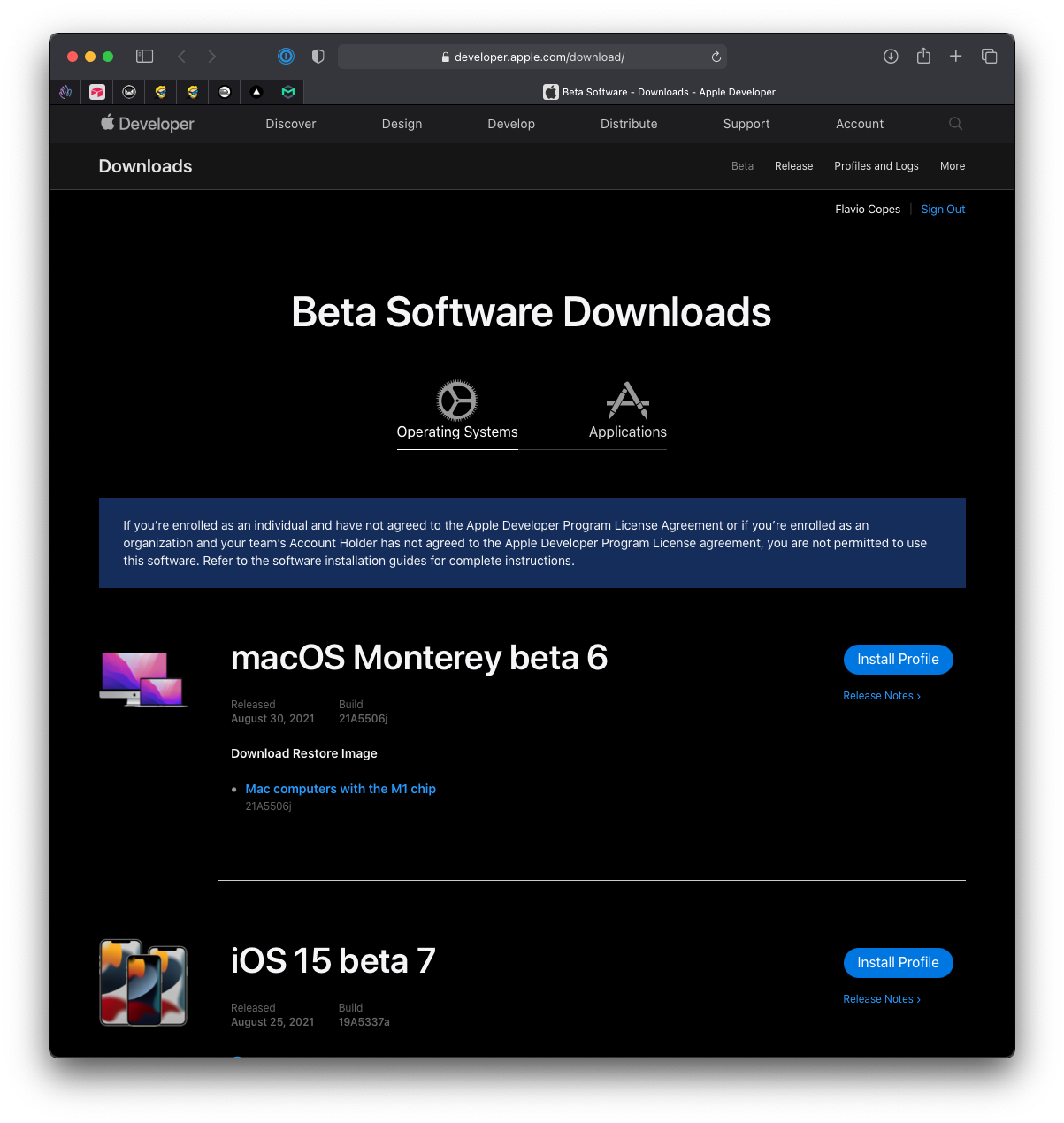Open a new tab with plus icon
The image size is (1064, 1123).
(956, 57)
